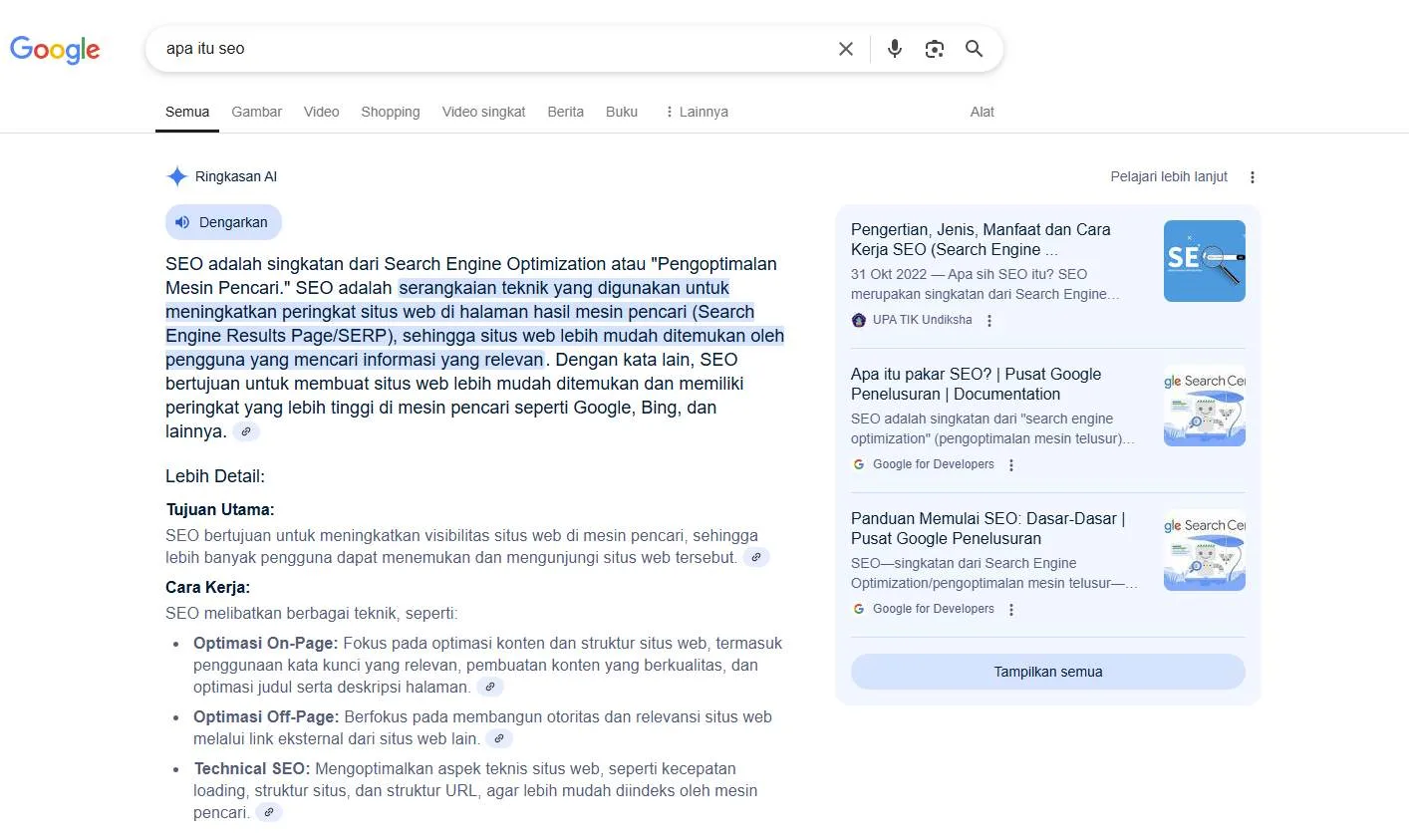1409x840 pixels.
Task: Clear the search box with X icon
Action: point(846,49)
